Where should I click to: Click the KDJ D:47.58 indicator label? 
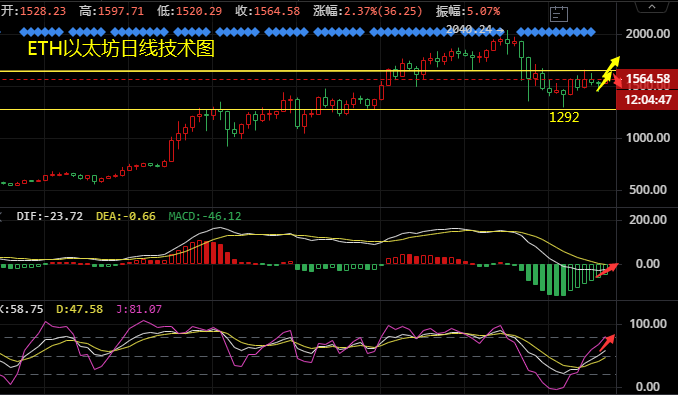point(80,309)
